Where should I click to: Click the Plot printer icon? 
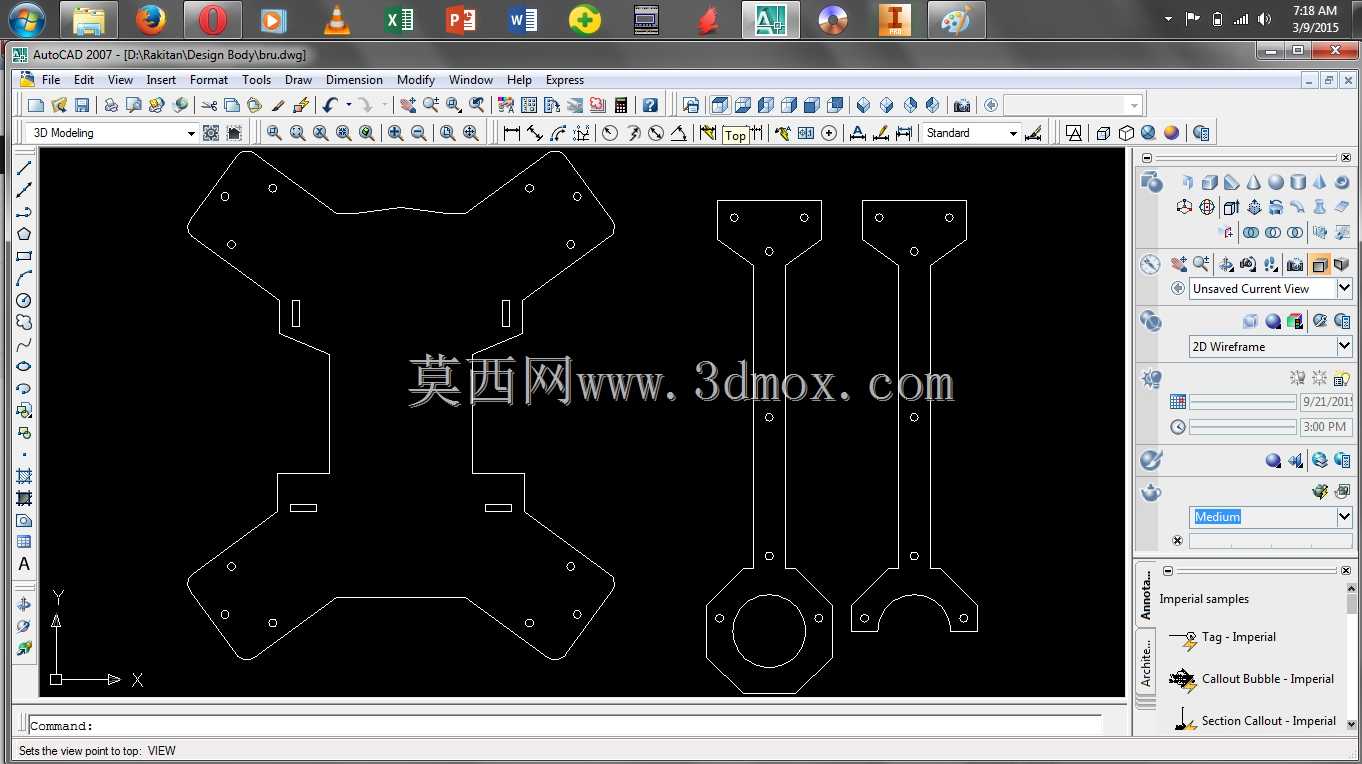(x=111, y=105)
